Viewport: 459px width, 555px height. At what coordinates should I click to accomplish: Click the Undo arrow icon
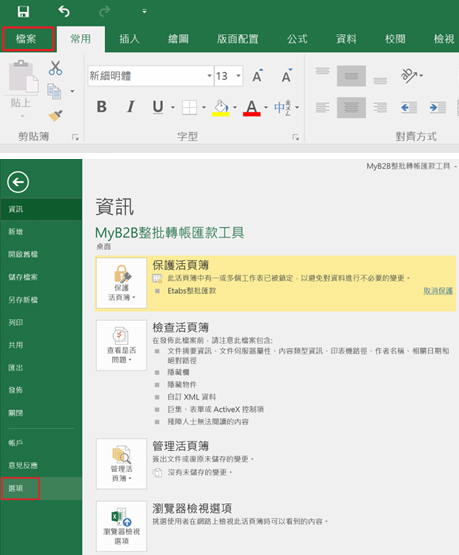(64, 11)
